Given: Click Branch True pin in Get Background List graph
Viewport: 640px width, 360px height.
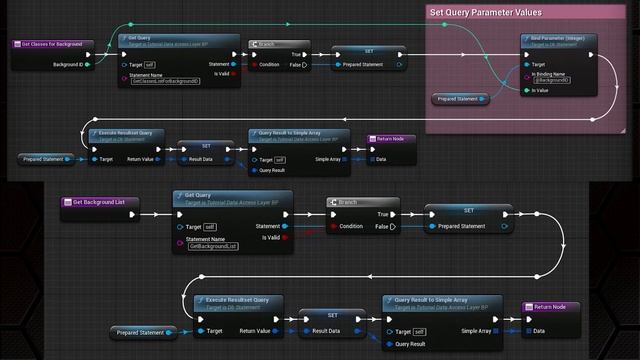Looking at the screenshot, I should point(393,214).
